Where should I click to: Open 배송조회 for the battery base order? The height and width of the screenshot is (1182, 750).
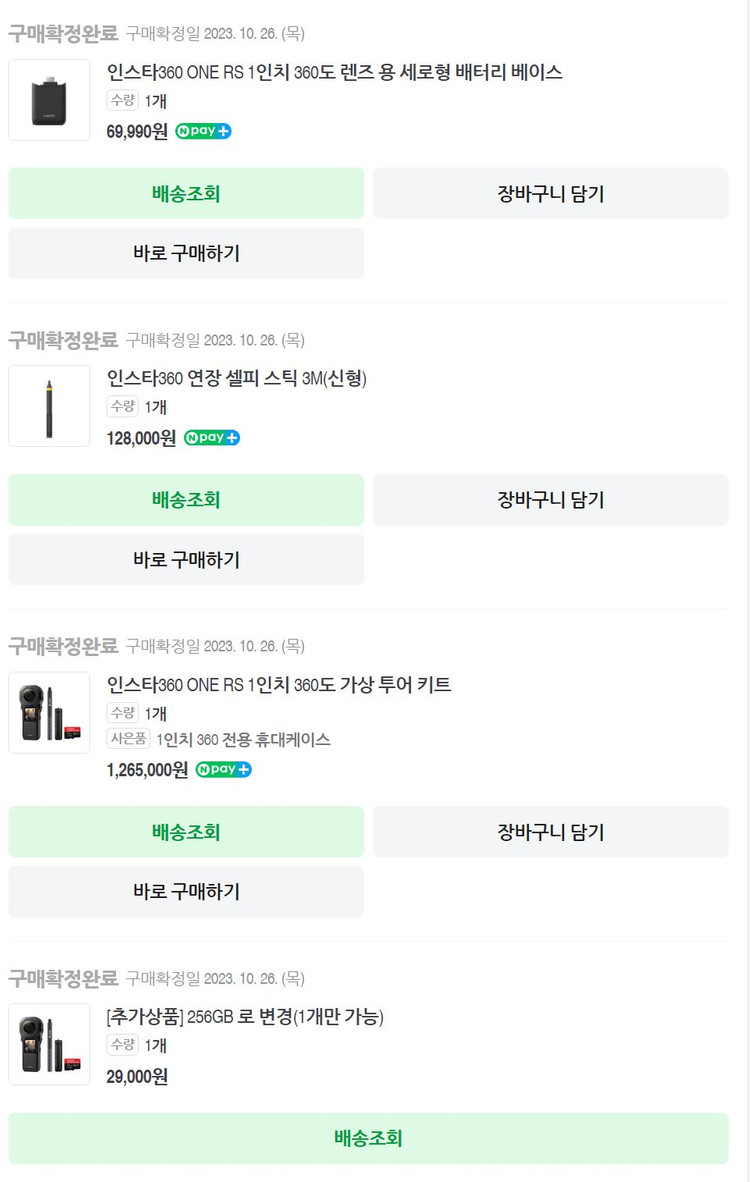pos(186,193)
